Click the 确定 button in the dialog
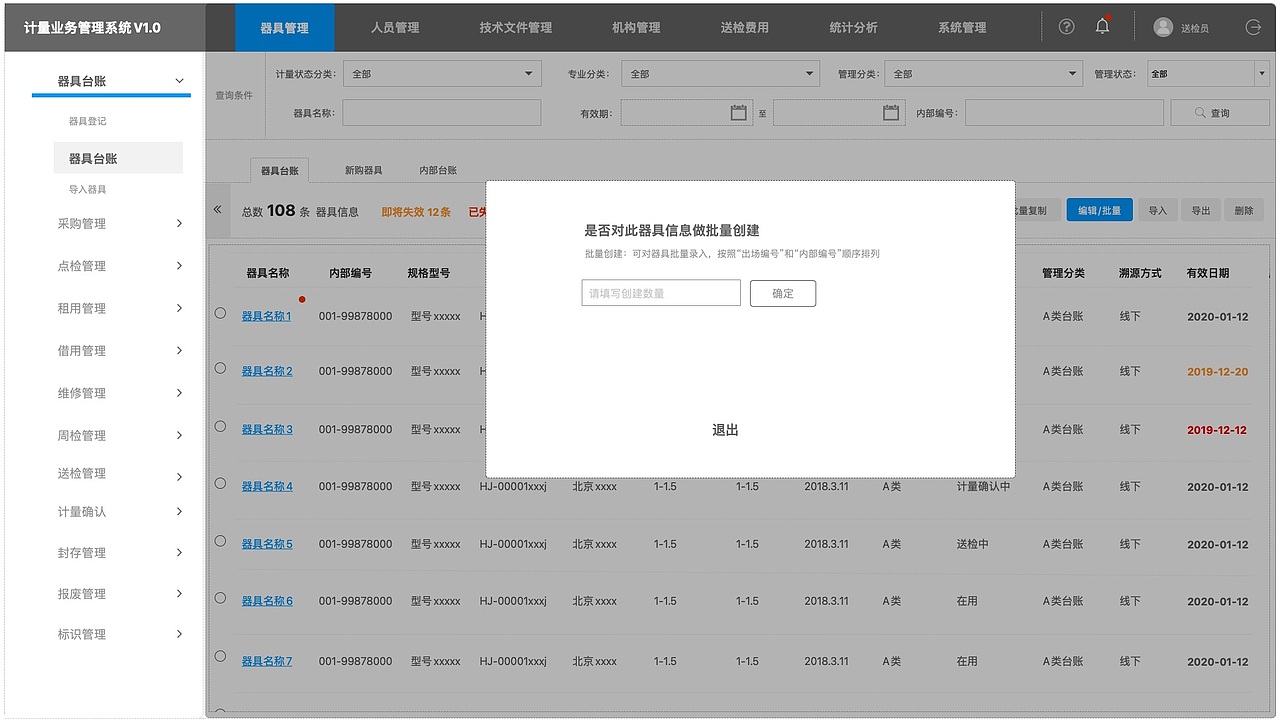Screen dimensions: 1280x722 [x=783, y=293]
